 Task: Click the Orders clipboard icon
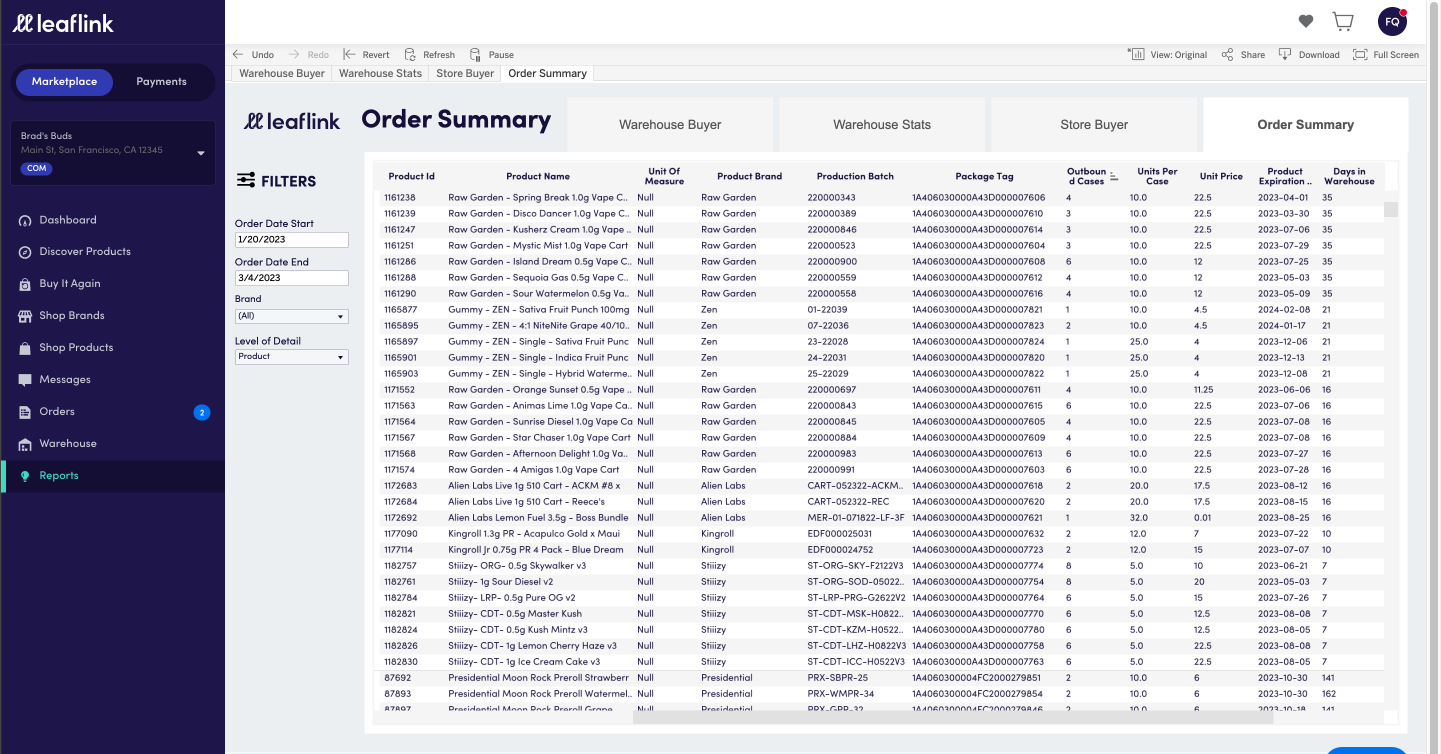tap(25, 412)
